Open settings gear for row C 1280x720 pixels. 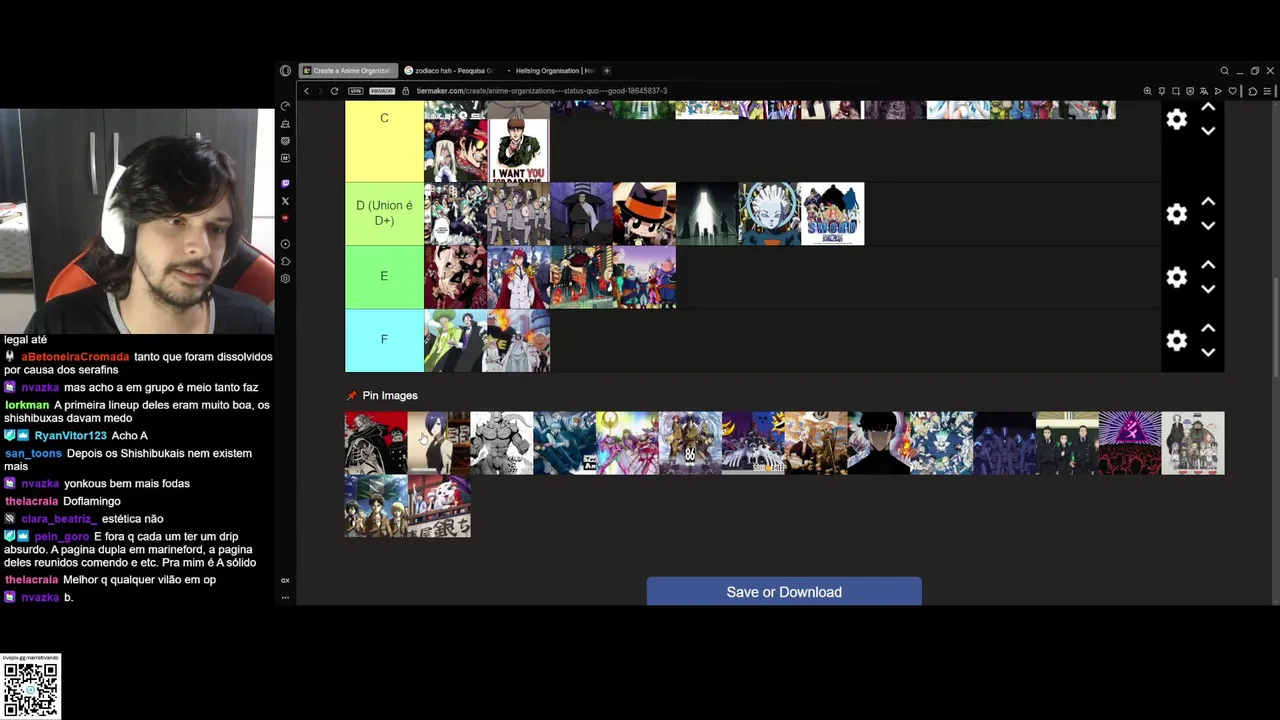[1177, 119]
